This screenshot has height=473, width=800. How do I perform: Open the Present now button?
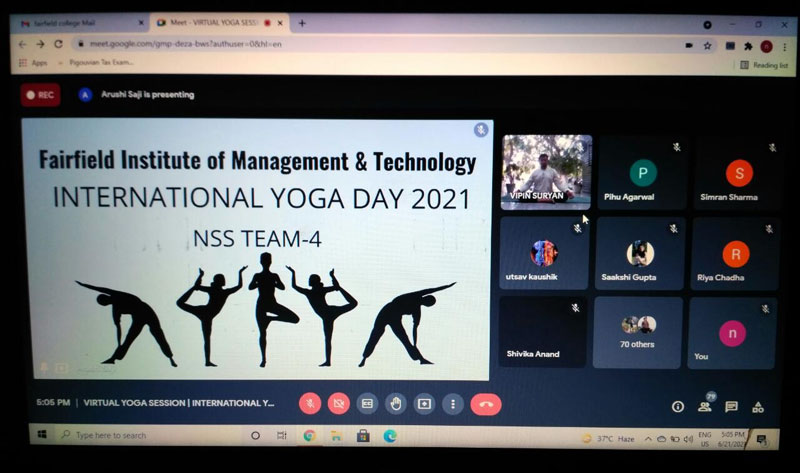424,404
